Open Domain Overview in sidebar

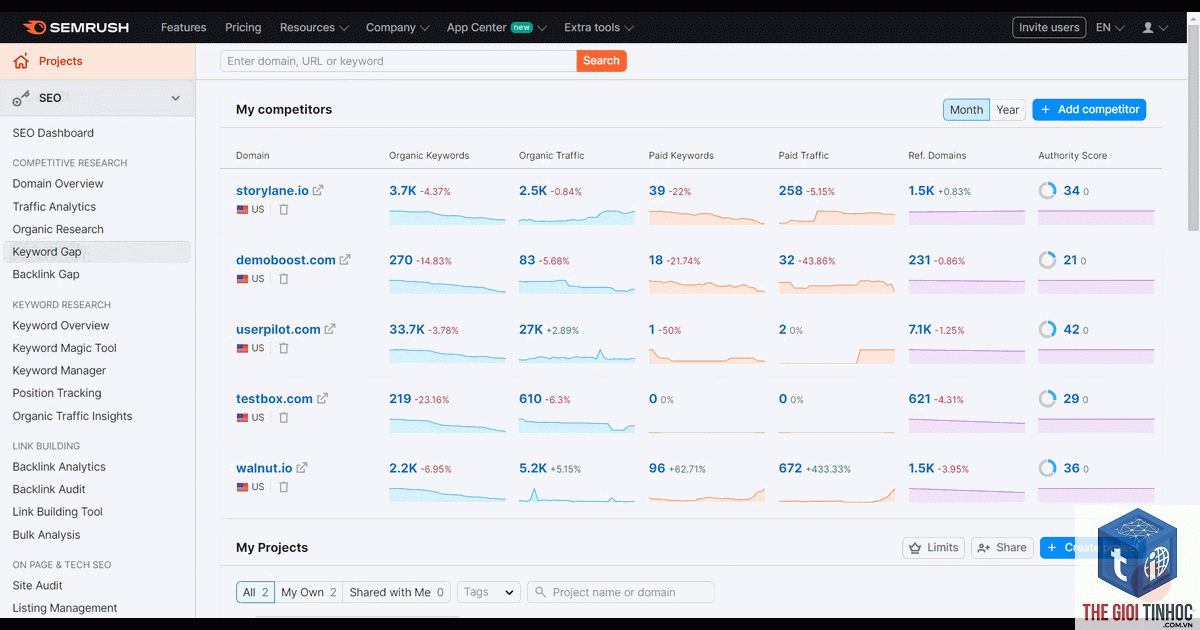(x=58, y=184)
